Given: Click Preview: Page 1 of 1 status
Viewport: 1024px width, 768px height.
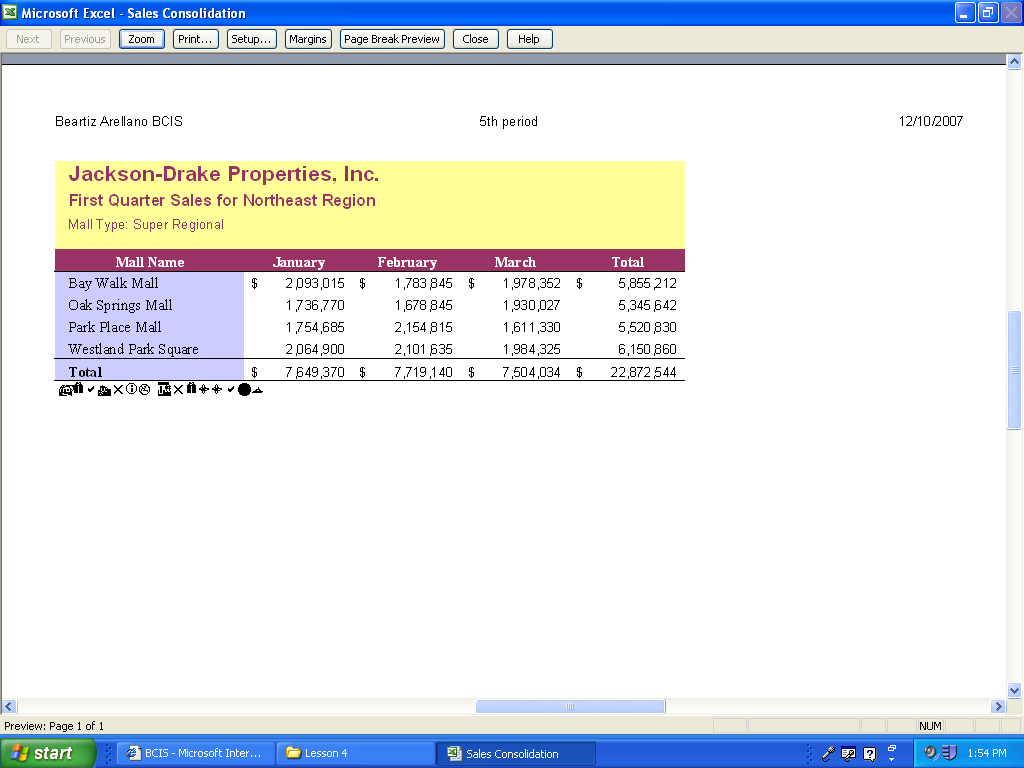Looking at the screenshot, I should (x=54, y=726).
